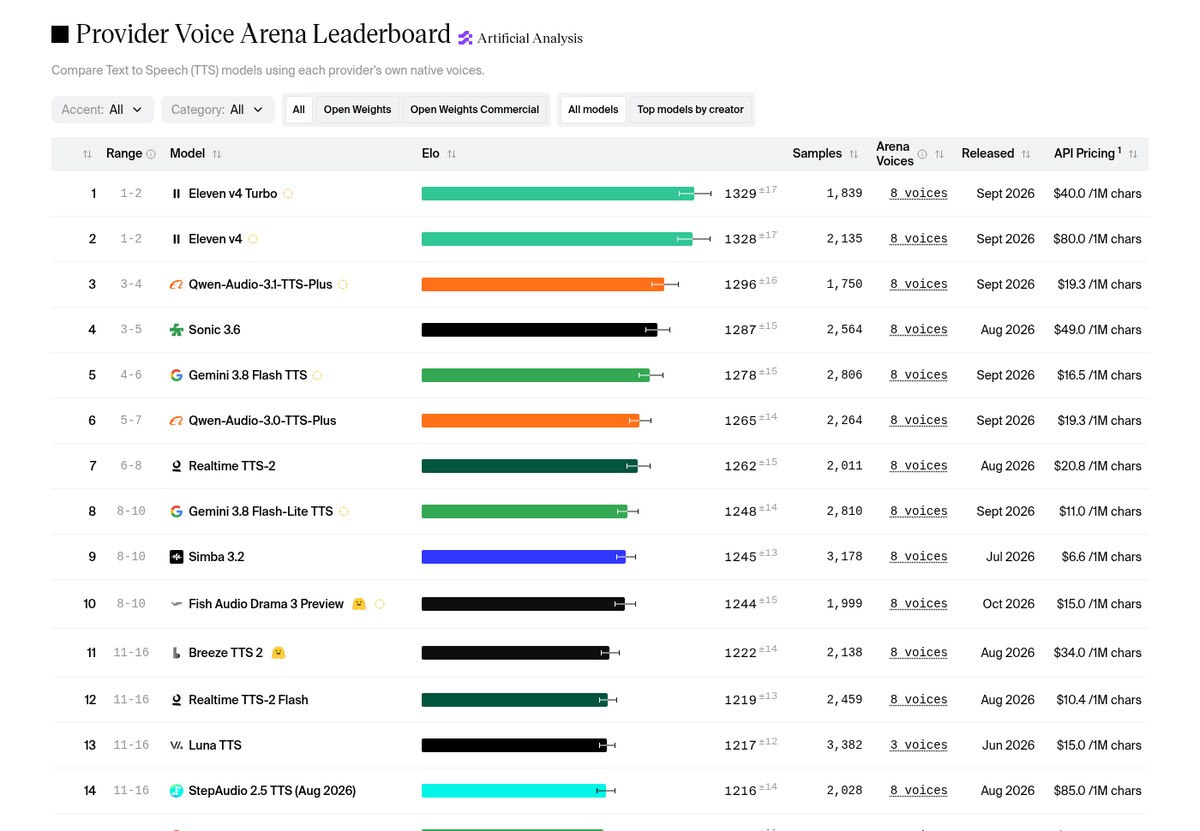Open the 3 voices link for Luna TTS
The width and height of the screenshot is (1200, 831).
(x=919, y=746)
